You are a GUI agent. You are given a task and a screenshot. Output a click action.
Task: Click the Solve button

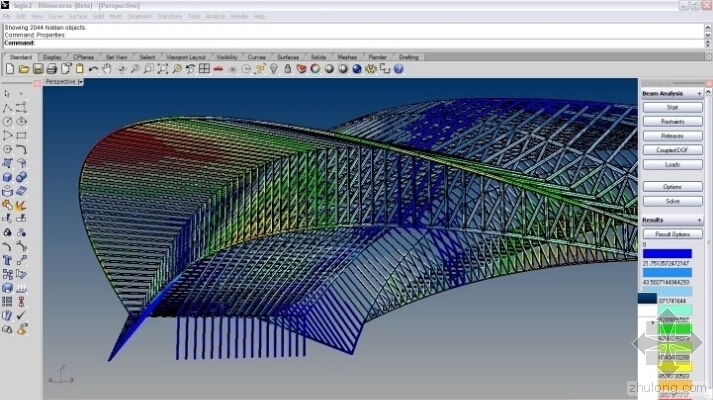tap(670, 201)
